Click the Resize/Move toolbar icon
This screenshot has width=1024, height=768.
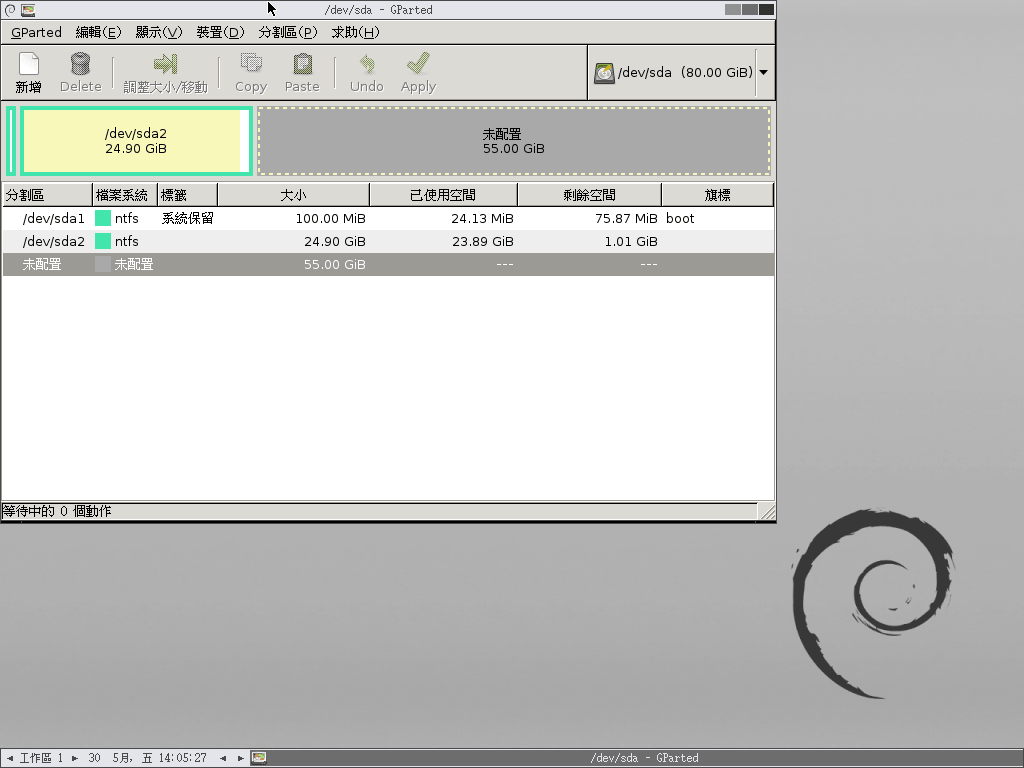click(165, 65)
